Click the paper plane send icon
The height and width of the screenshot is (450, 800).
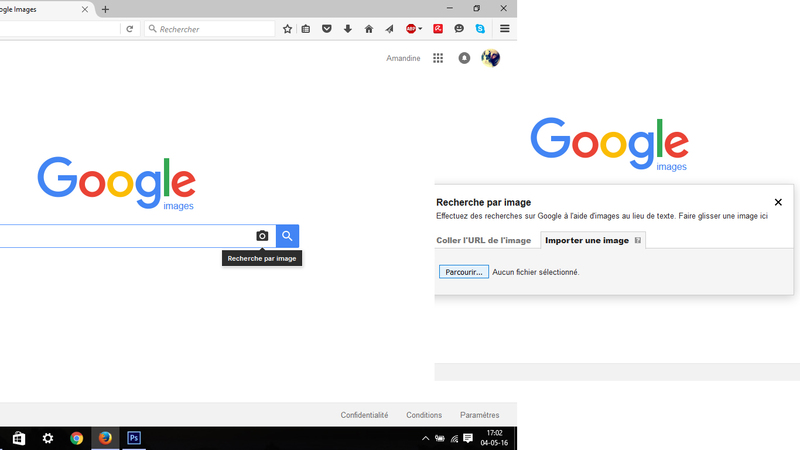389,29
